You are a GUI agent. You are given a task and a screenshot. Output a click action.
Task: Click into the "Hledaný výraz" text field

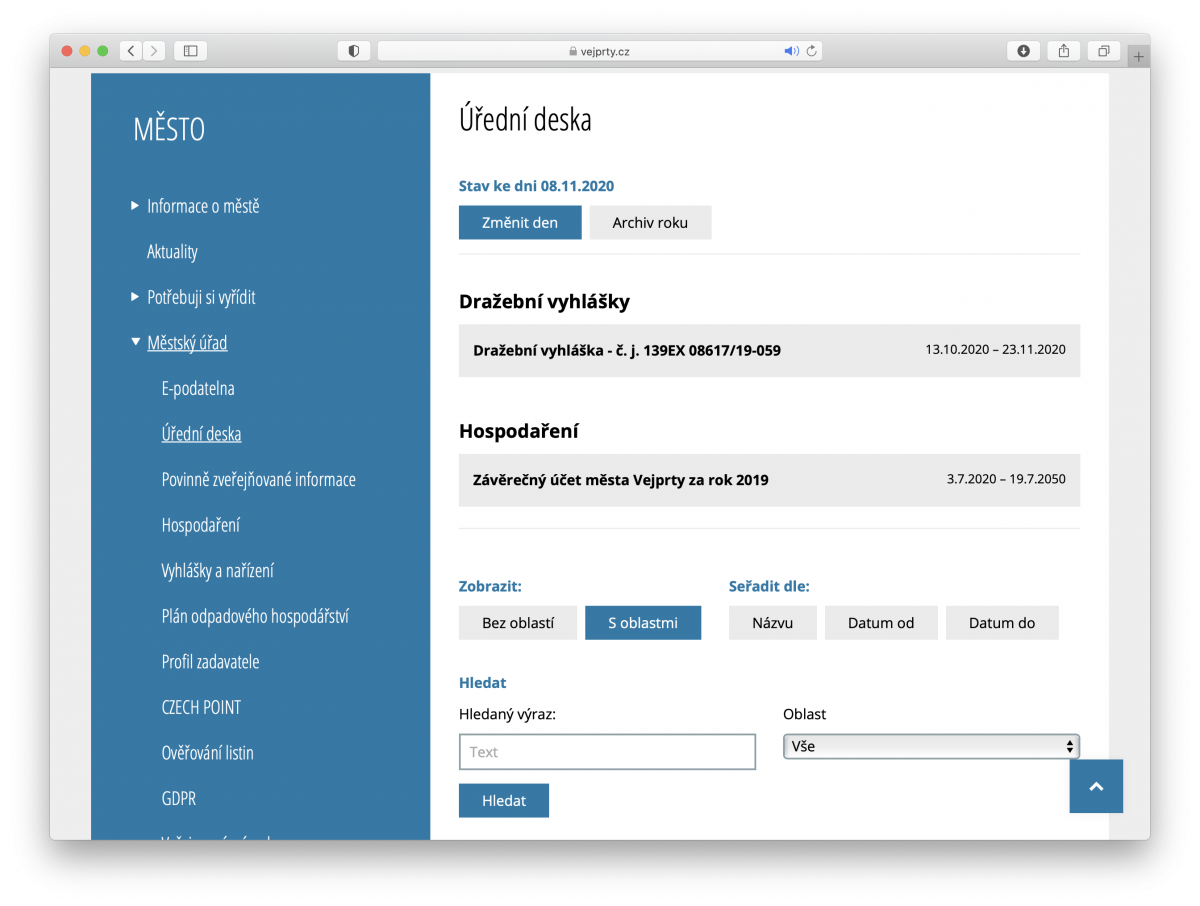pyautogui.click(x=607, y=752)
